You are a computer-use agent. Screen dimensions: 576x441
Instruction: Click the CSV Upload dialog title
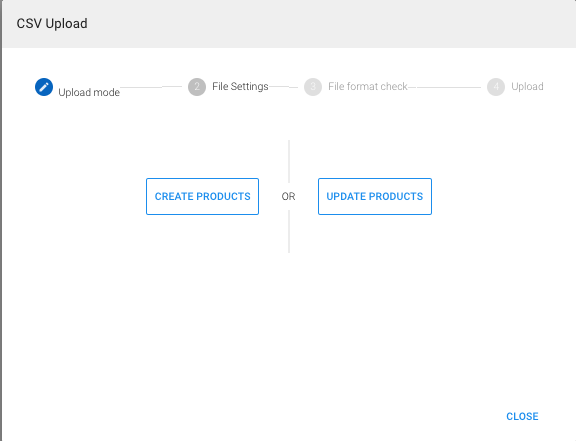tap(52, 24)
